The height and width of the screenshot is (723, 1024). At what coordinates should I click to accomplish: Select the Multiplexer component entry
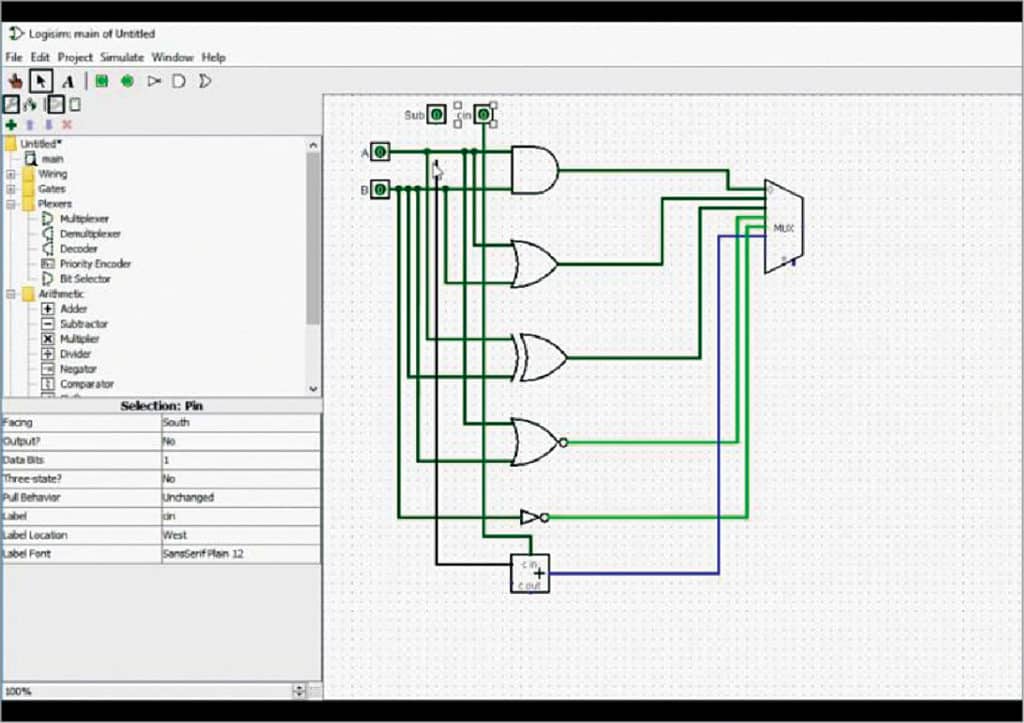pos(84,218)
